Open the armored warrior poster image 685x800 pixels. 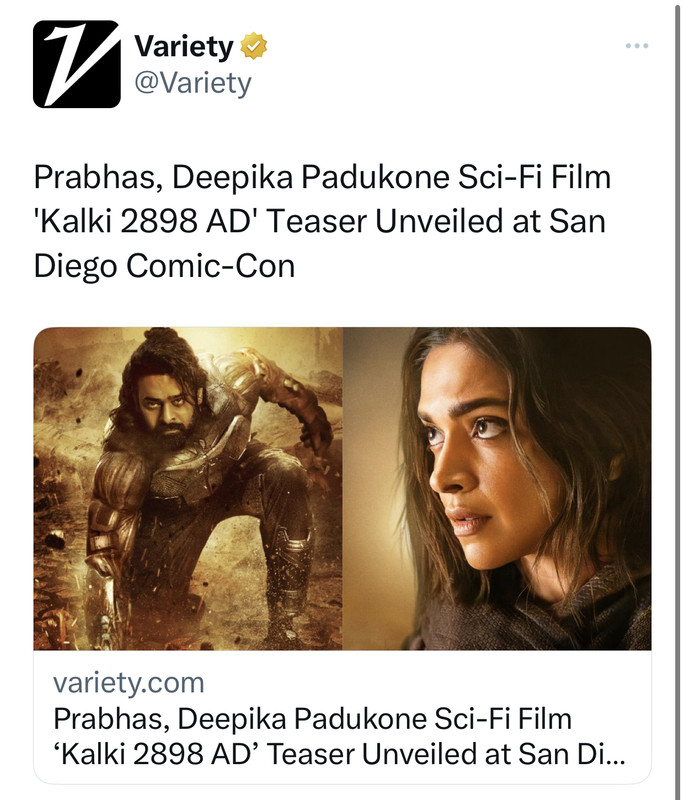tap(188, 488)
